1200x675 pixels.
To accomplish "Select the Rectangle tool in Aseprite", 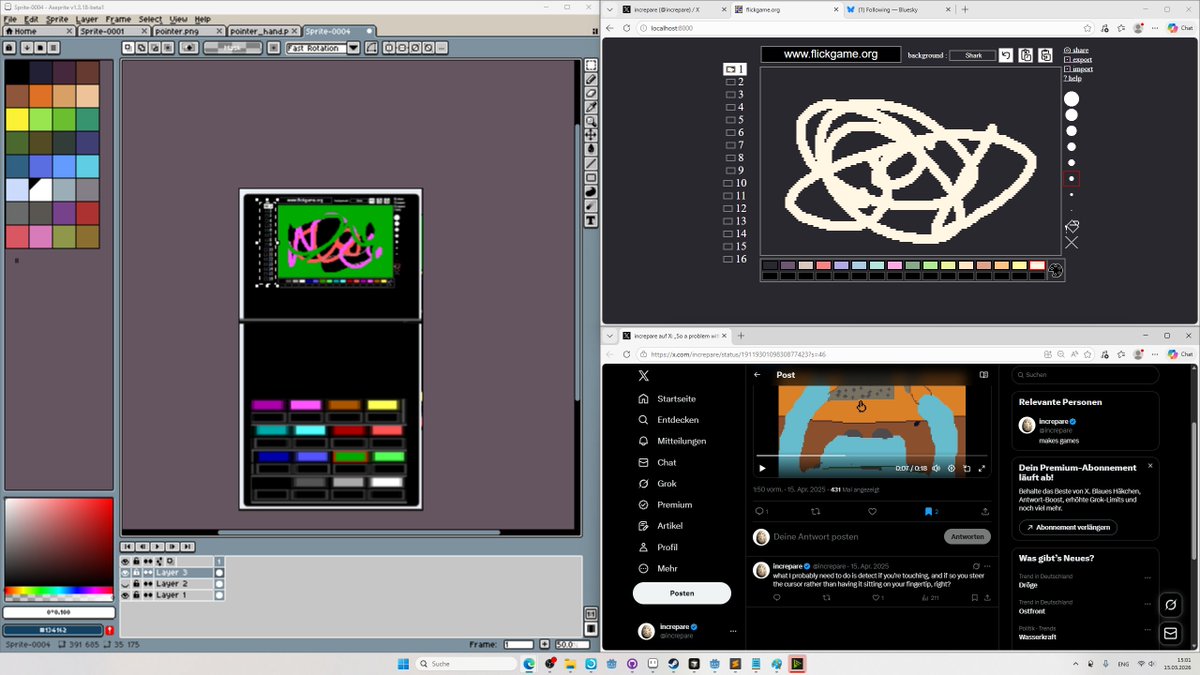I will point(591,177).
